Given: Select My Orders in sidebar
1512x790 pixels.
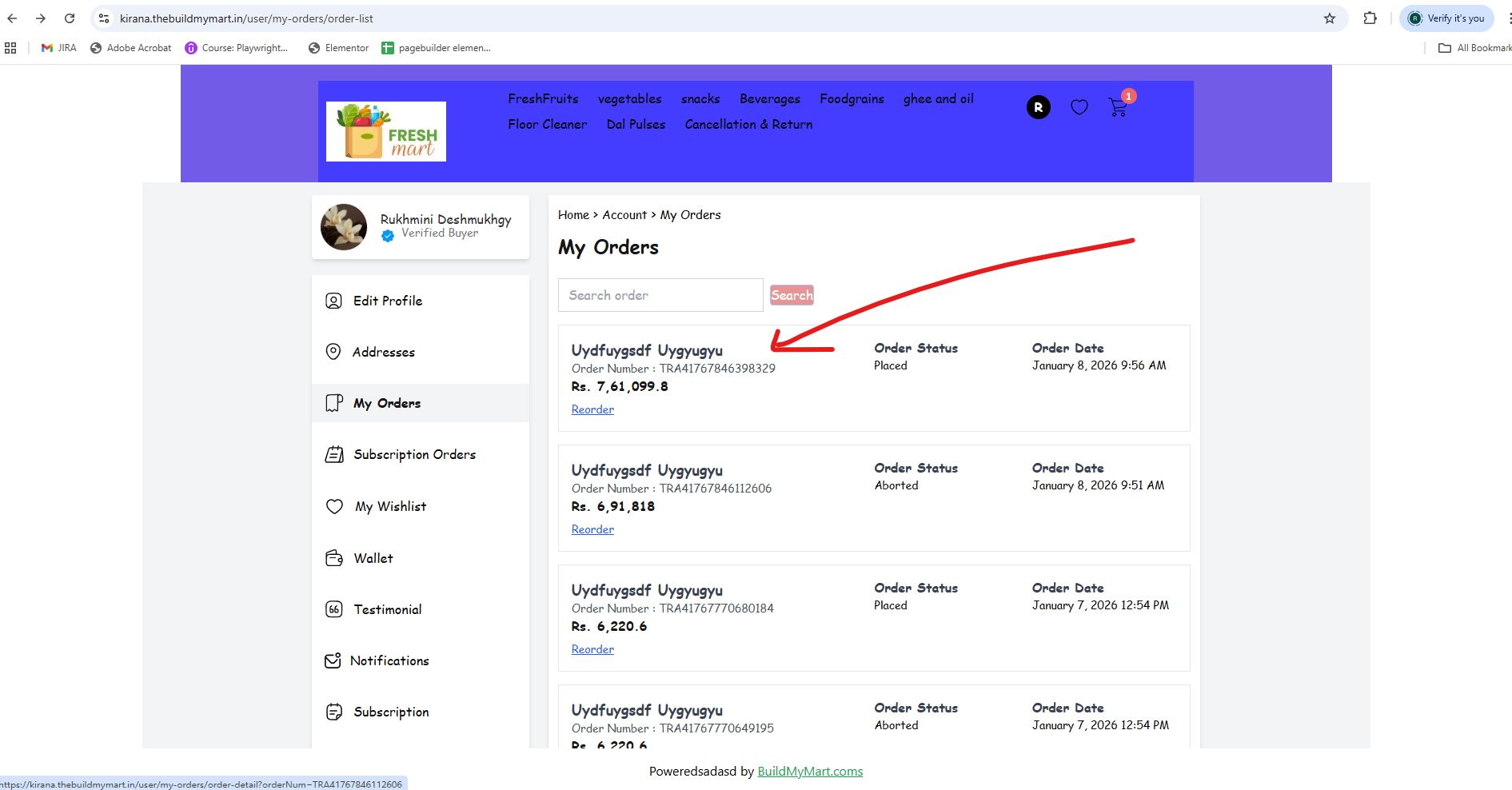Looking at the screenshot, I should point(421,403).
